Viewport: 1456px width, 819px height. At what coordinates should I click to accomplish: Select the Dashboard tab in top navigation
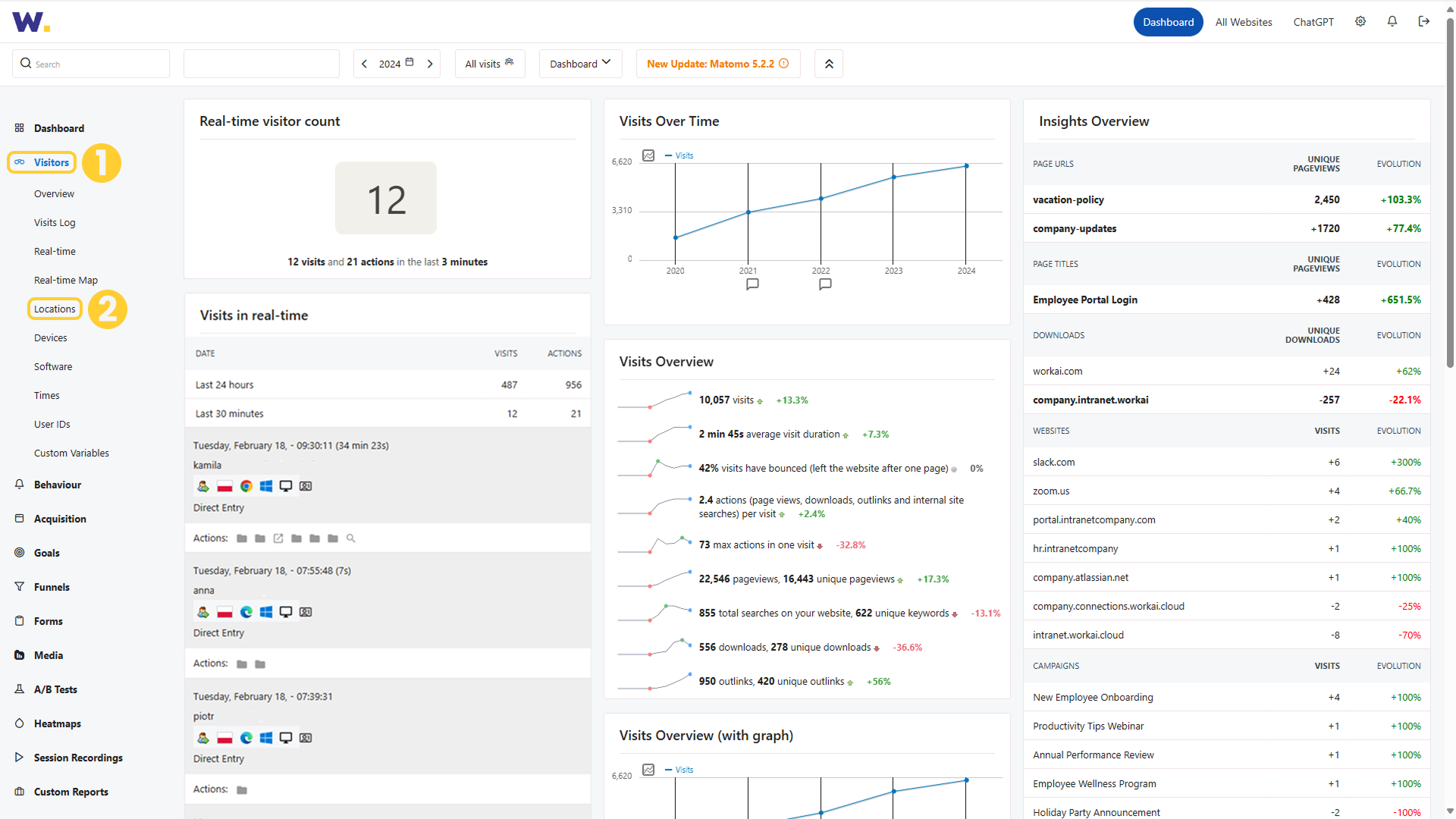[1168, 22]
